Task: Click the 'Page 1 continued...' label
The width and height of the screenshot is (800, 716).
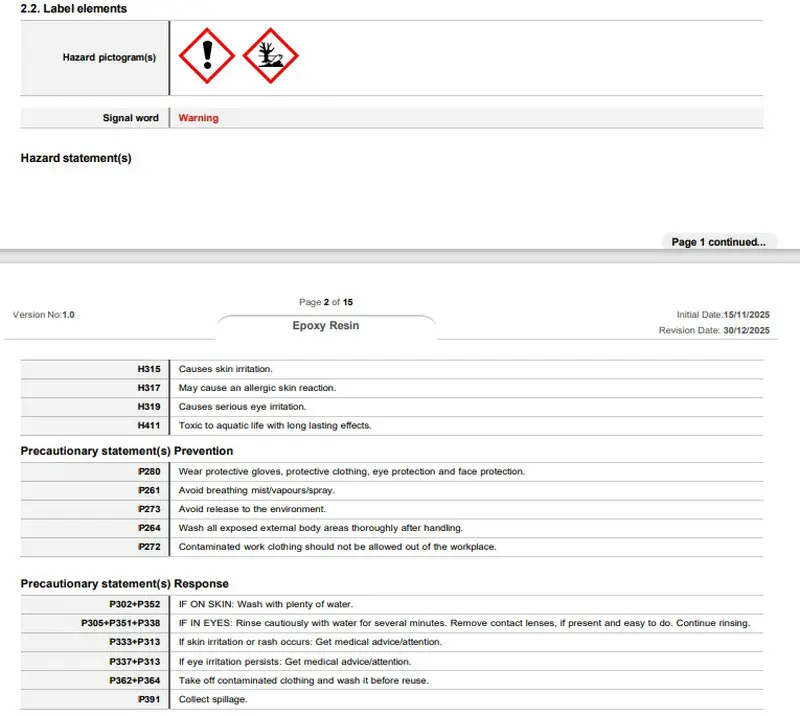Action: coord(718,242)
